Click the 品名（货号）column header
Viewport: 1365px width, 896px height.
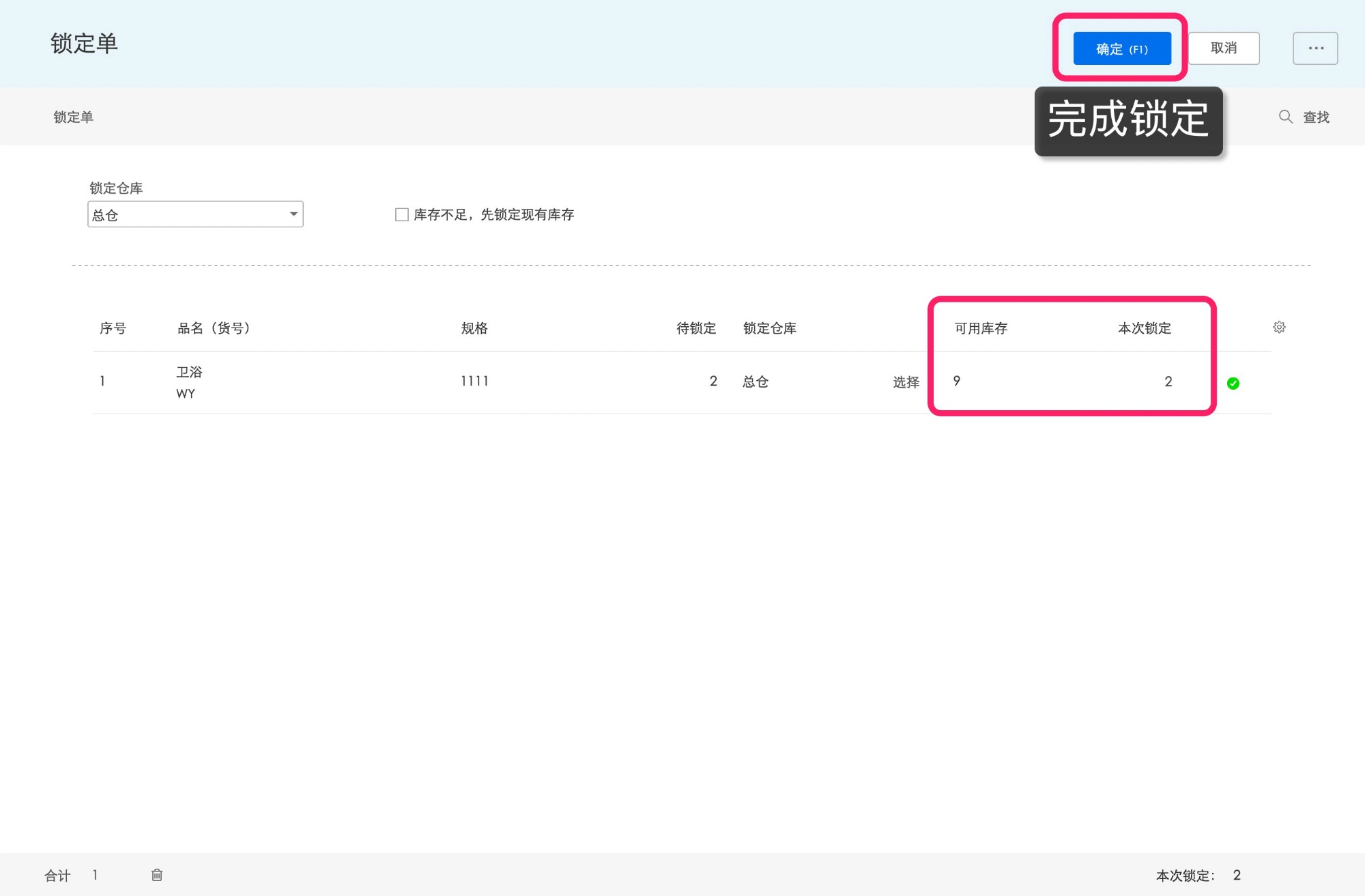[214, 328]
